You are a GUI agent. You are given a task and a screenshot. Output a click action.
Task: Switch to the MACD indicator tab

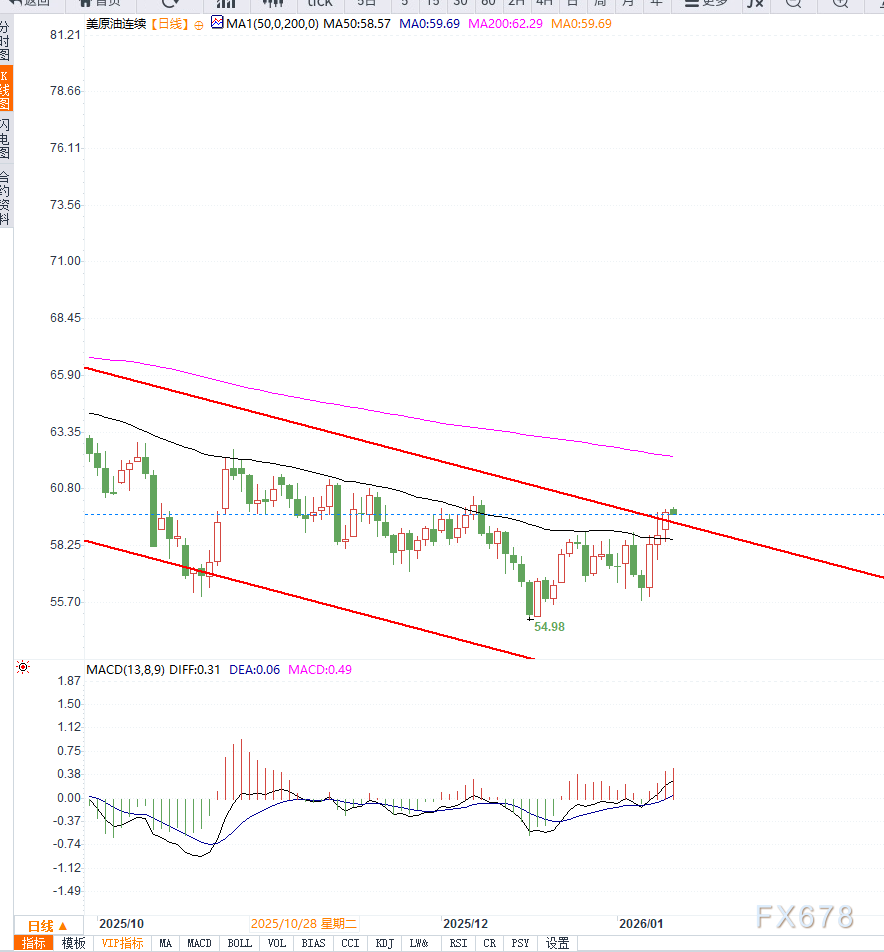[x=200, y=942]
